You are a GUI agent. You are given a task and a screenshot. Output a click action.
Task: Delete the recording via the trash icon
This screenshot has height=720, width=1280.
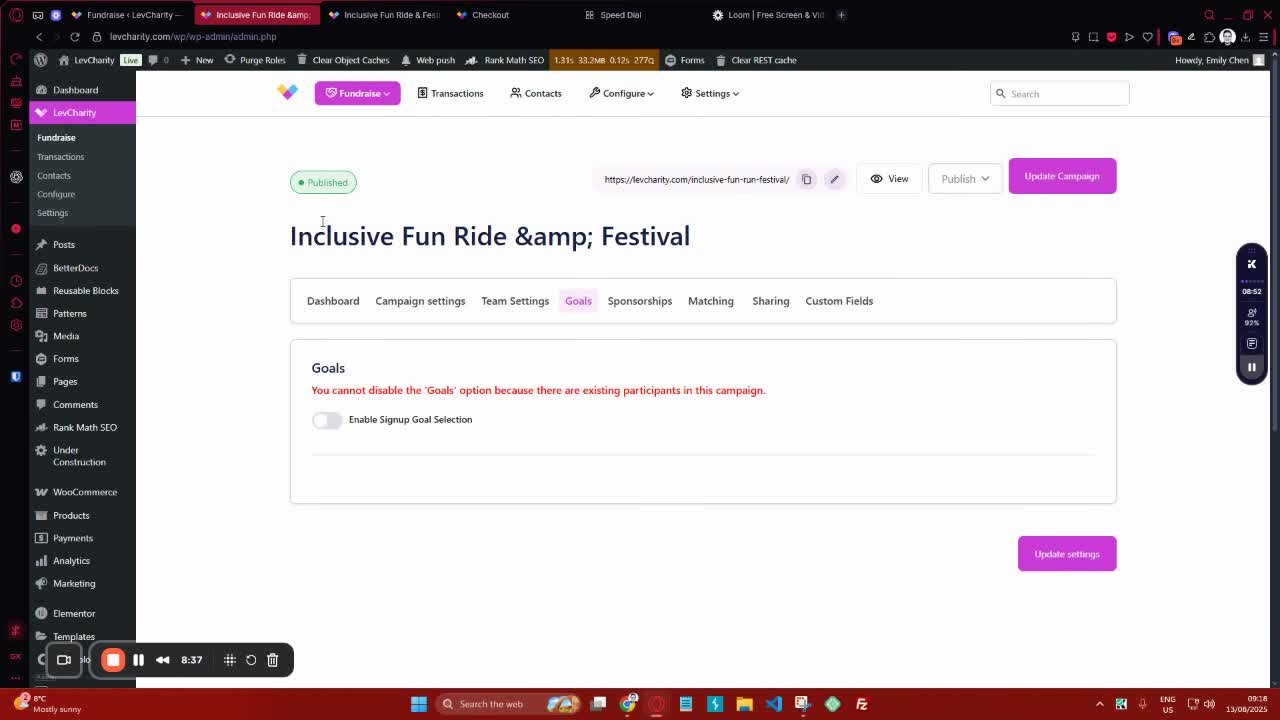[272, 660]
